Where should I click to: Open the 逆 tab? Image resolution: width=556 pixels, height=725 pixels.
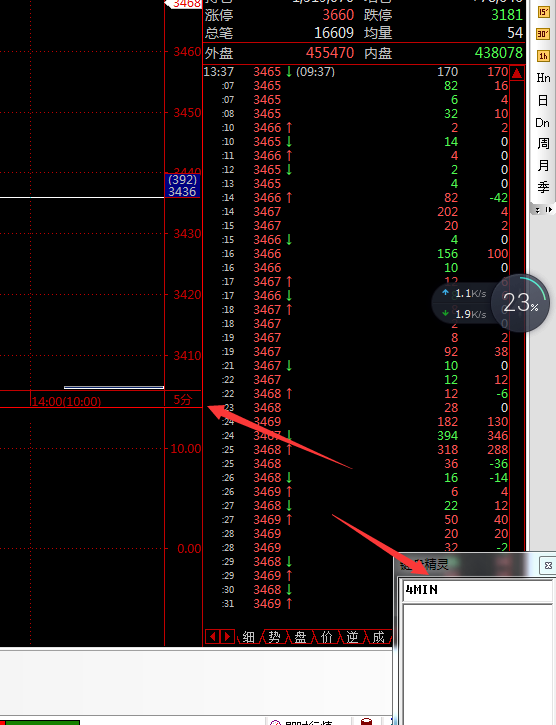pos(352,637)
